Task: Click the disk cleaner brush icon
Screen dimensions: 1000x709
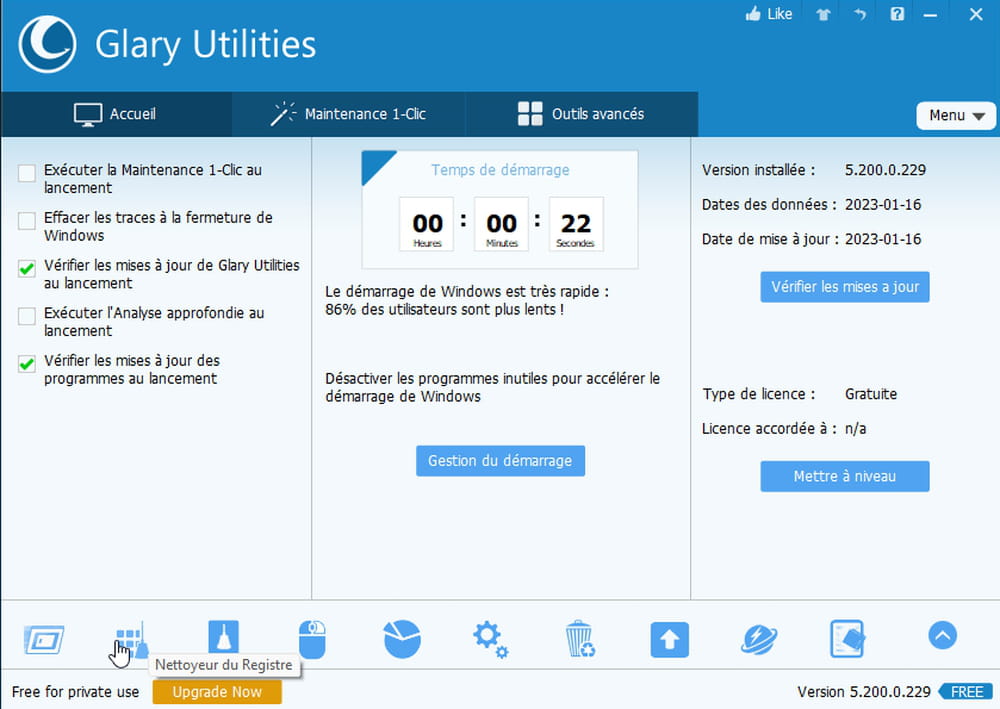Action: pyautogui.click(x=223, y=637)
